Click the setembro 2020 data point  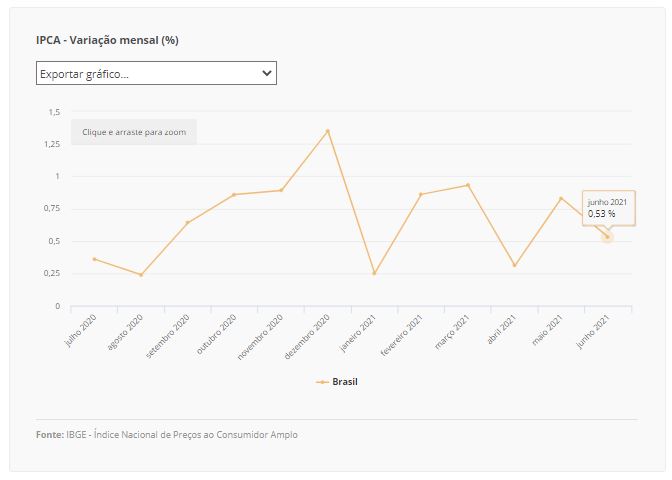[187, 222]
